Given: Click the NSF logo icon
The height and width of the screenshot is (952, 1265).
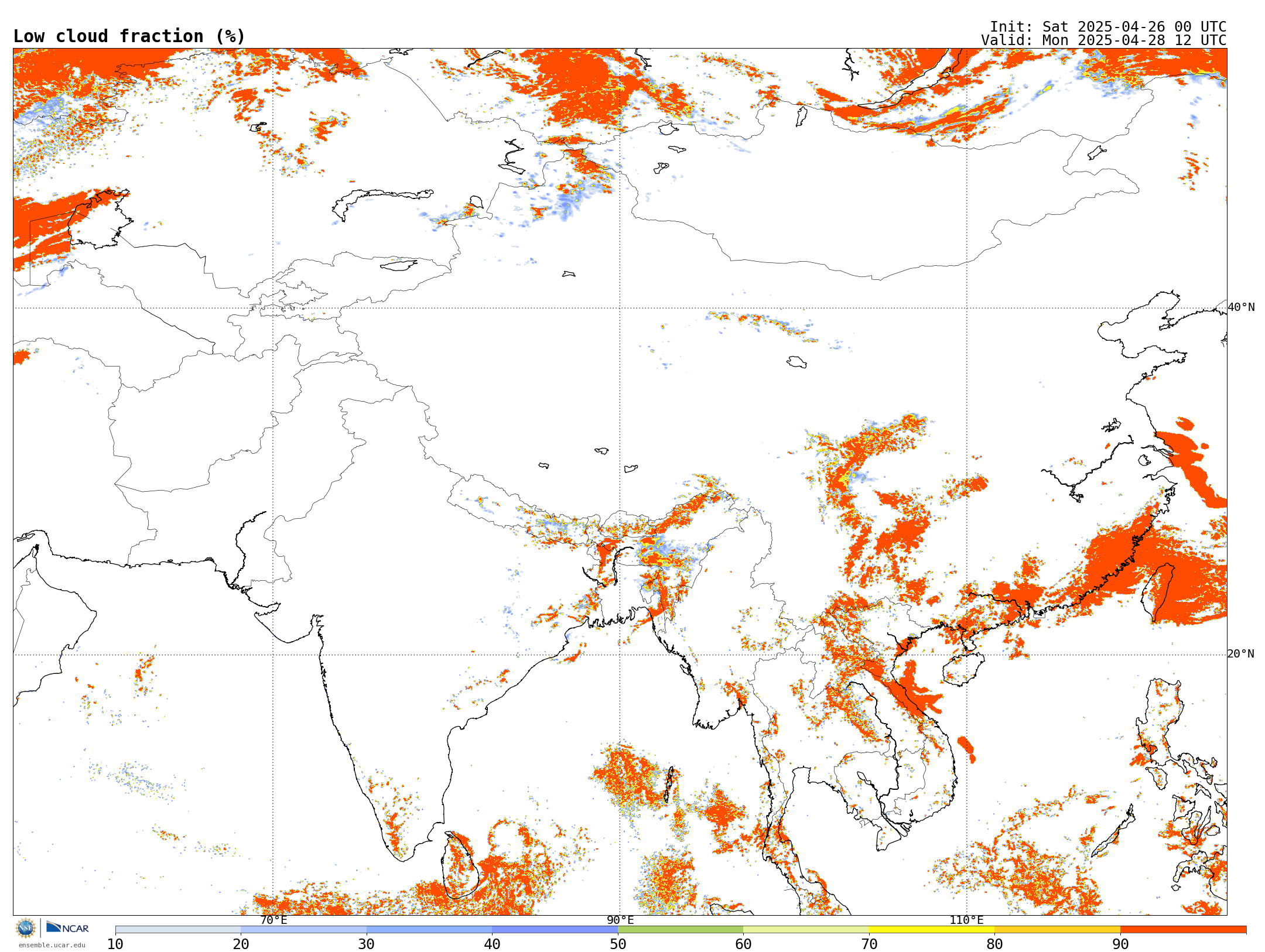Looking at the screenshot, I should [x=26, y=928].
